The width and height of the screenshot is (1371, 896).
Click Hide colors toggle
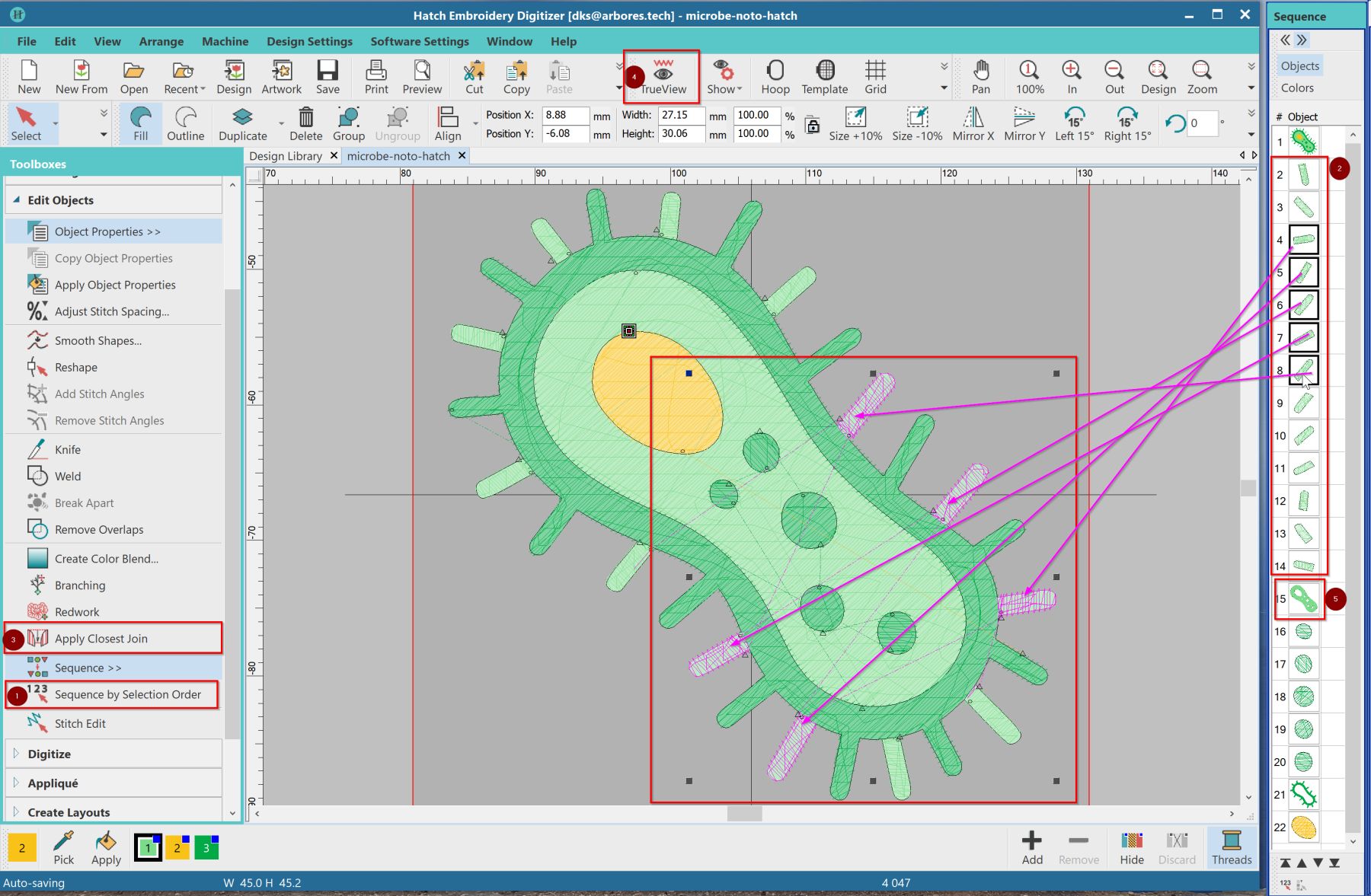[x=1132, y=847]
